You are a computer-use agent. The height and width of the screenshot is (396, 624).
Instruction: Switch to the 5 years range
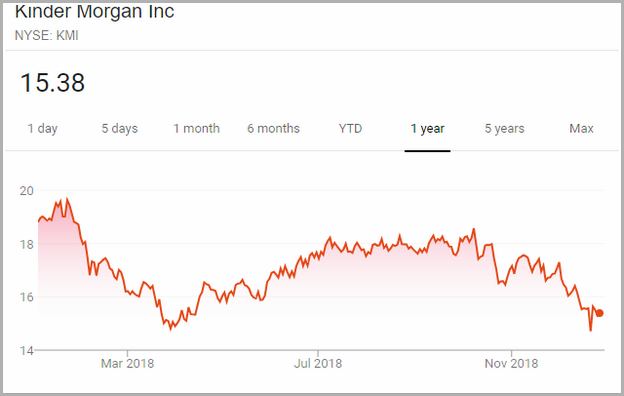coord(504,129)
